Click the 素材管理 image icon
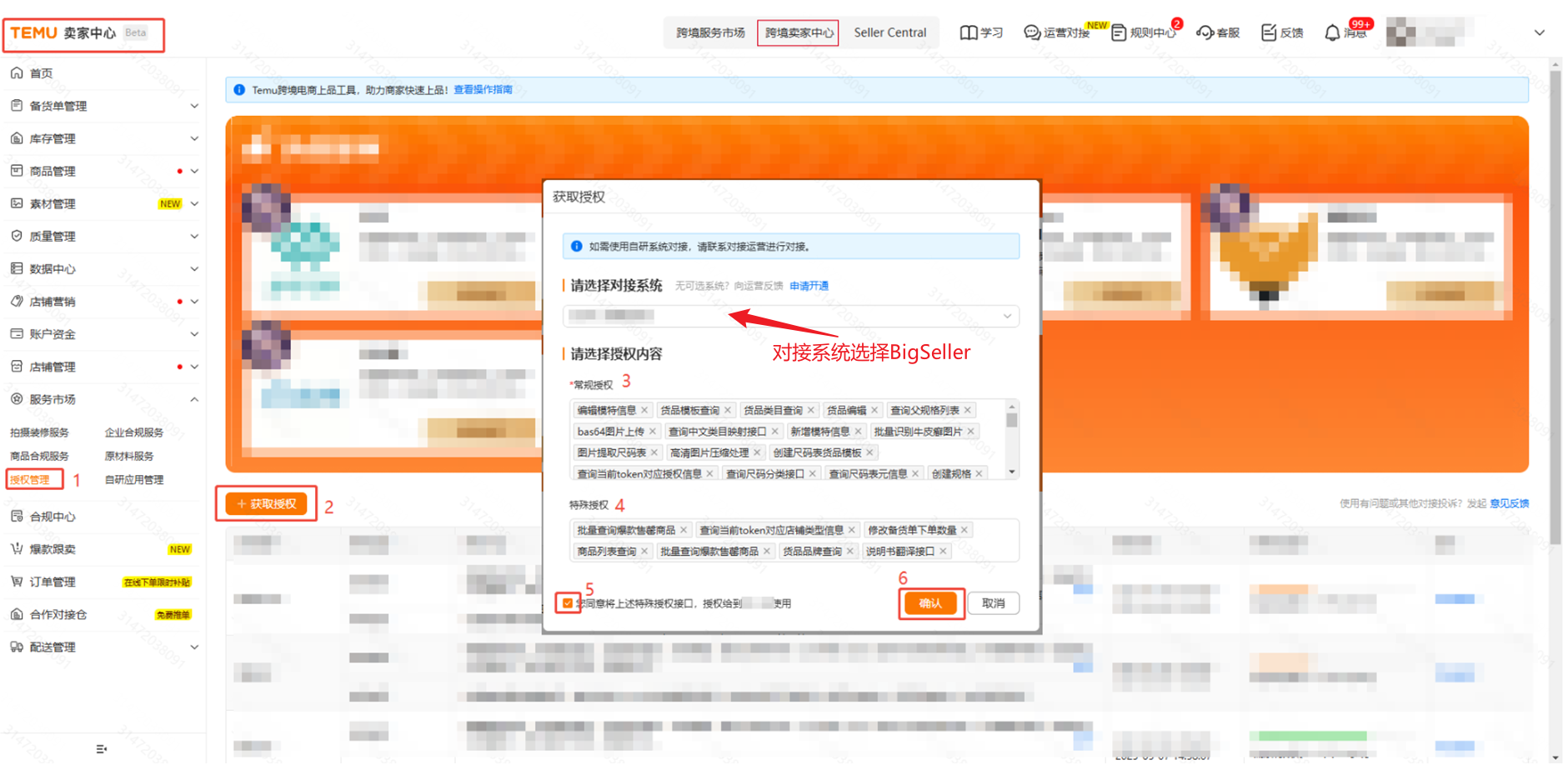This screenshot has height=765, width=1568. [x=17, y=203]
